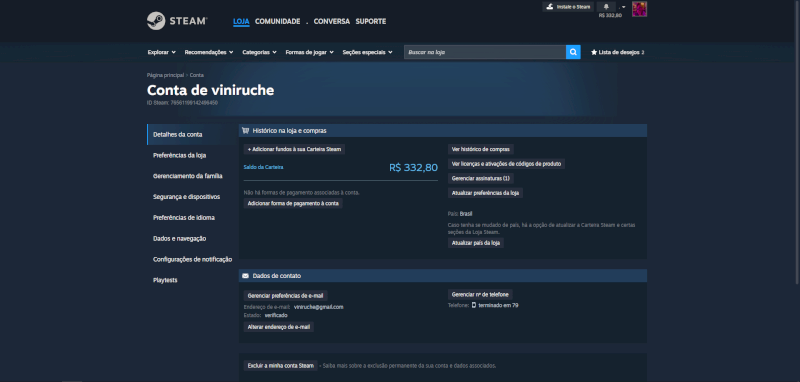Focus the Buscar na loja search field
The width and height of the screenshot is (800, 382).
[x=485, y=52]
